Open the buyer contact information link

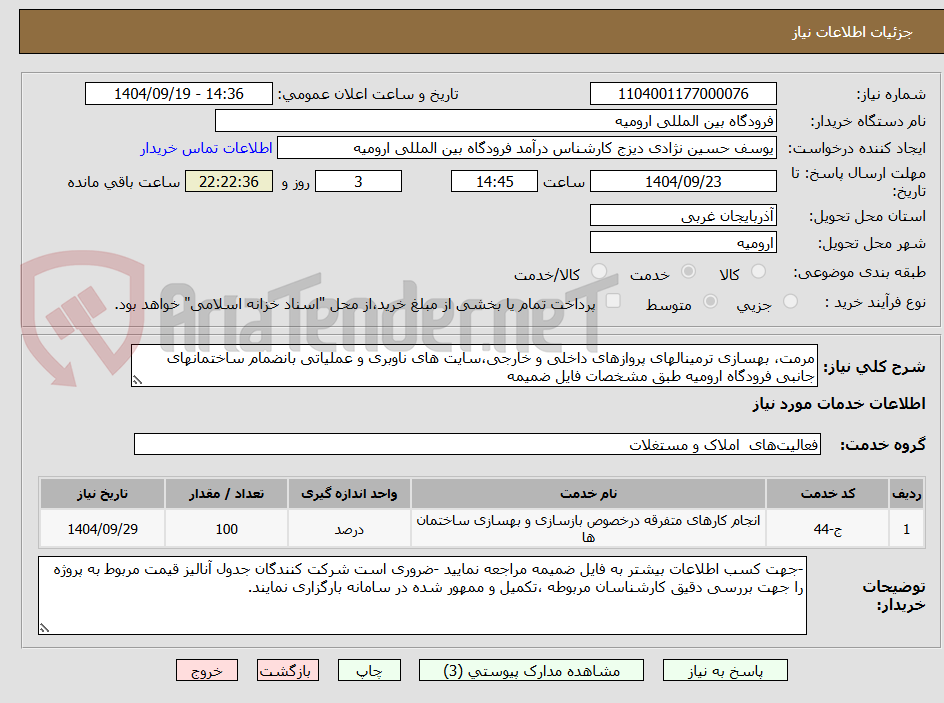tap(206, 148)
